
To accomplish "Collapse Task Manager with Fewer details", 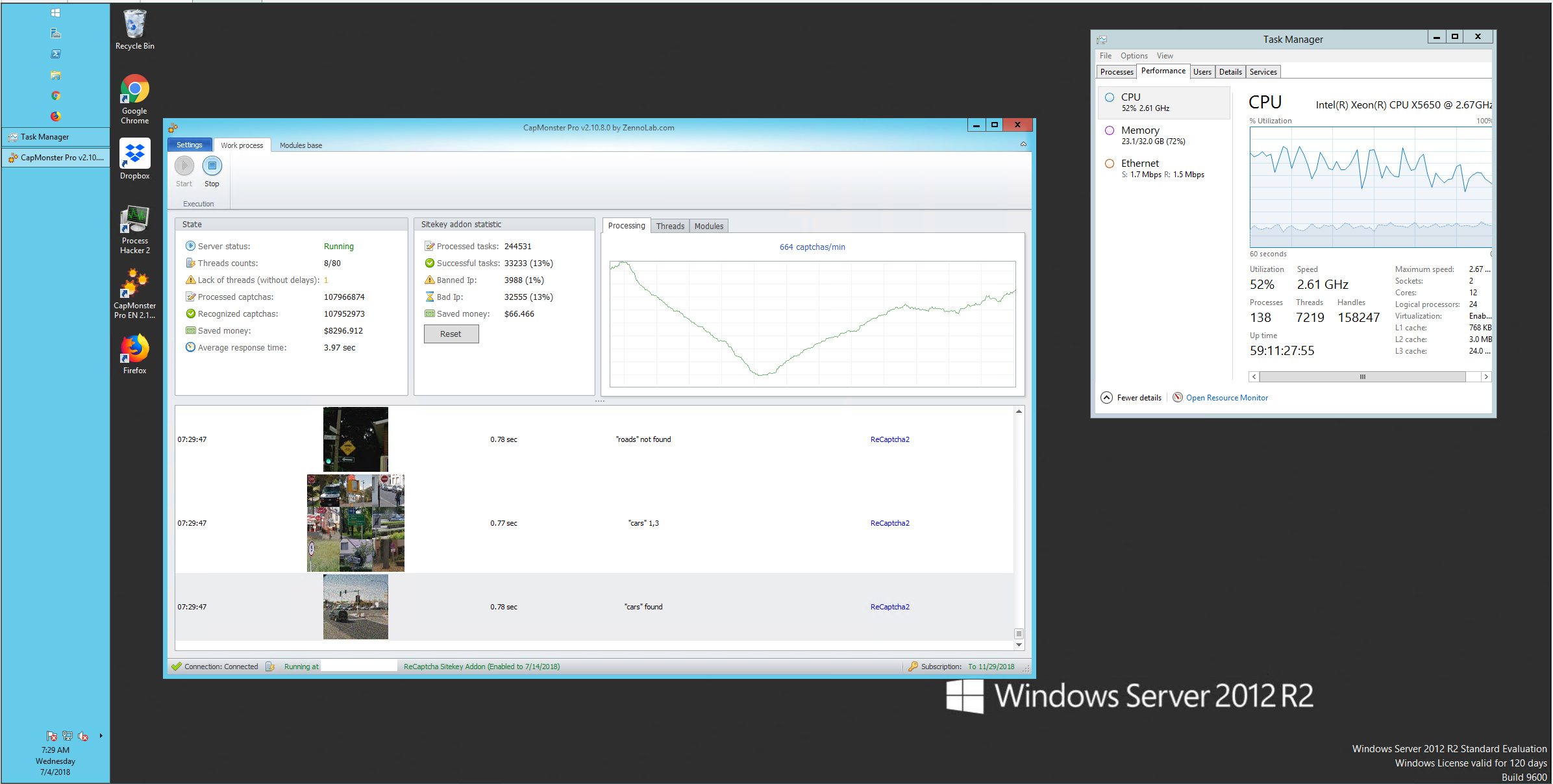I will (1131, 398).
